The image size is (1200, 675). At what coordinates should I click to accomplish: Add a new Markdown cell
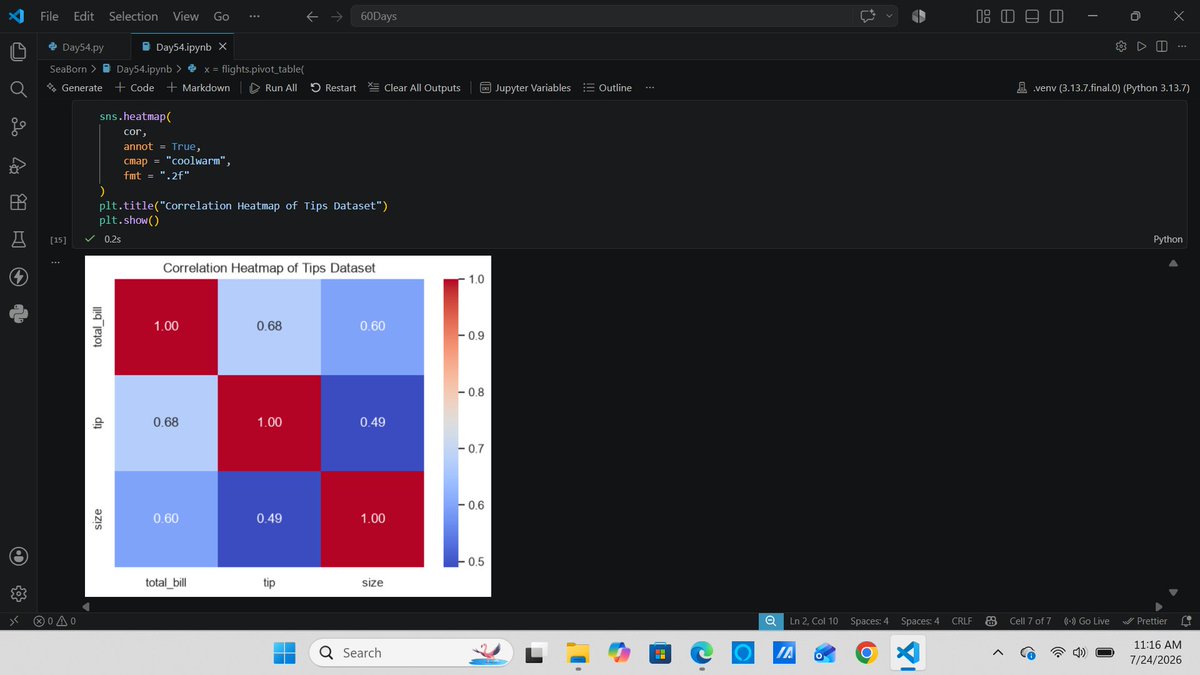tap(198, 87)
